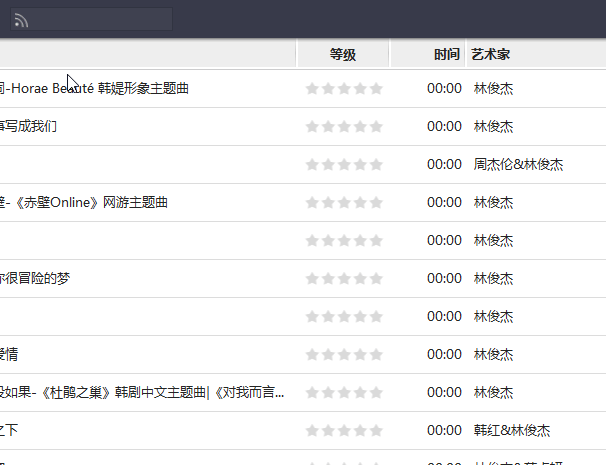Rate the Horae Beauté song five stars
606x465 pixels.
pyautogui.click(x=376, y=89)
